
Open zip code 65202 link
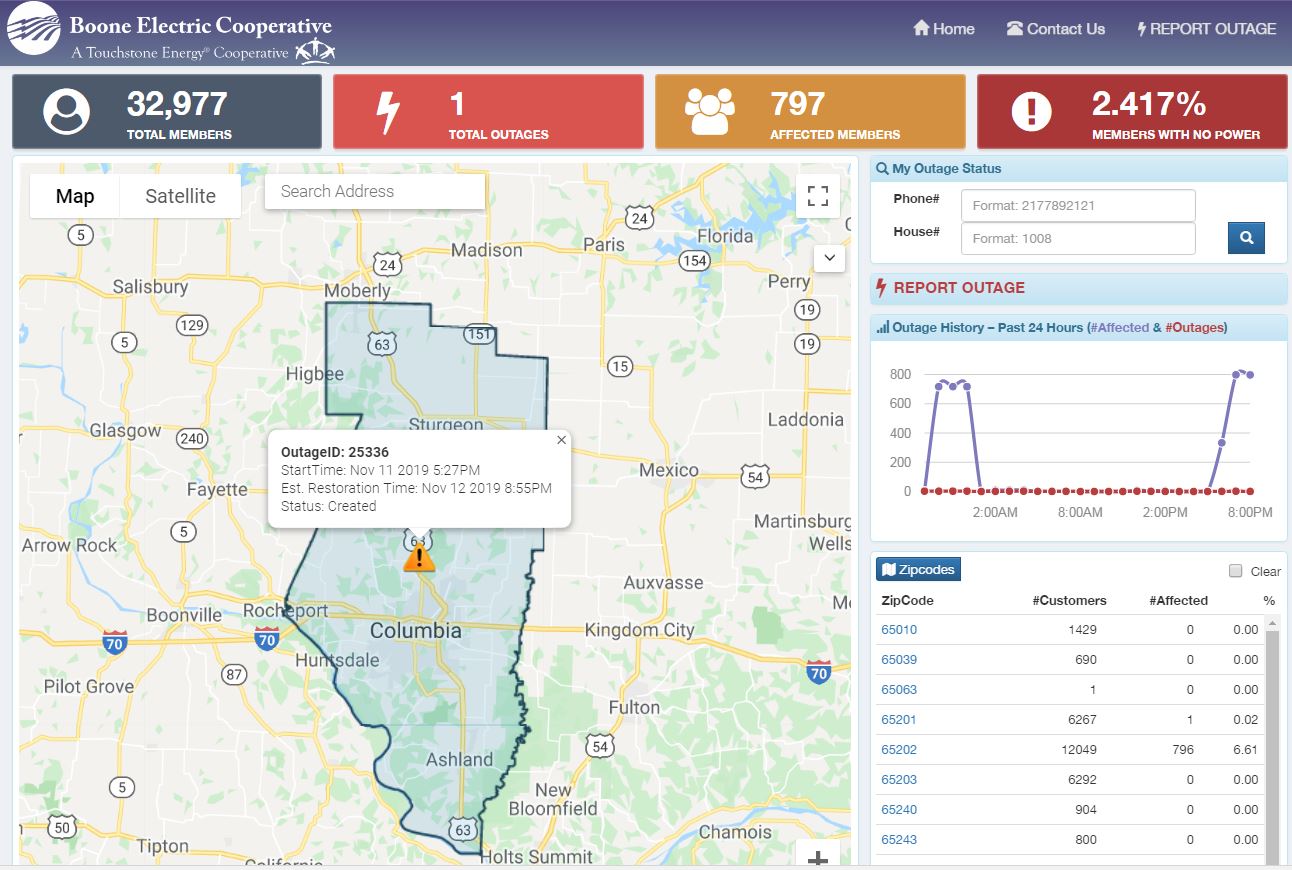coord(898,750)
